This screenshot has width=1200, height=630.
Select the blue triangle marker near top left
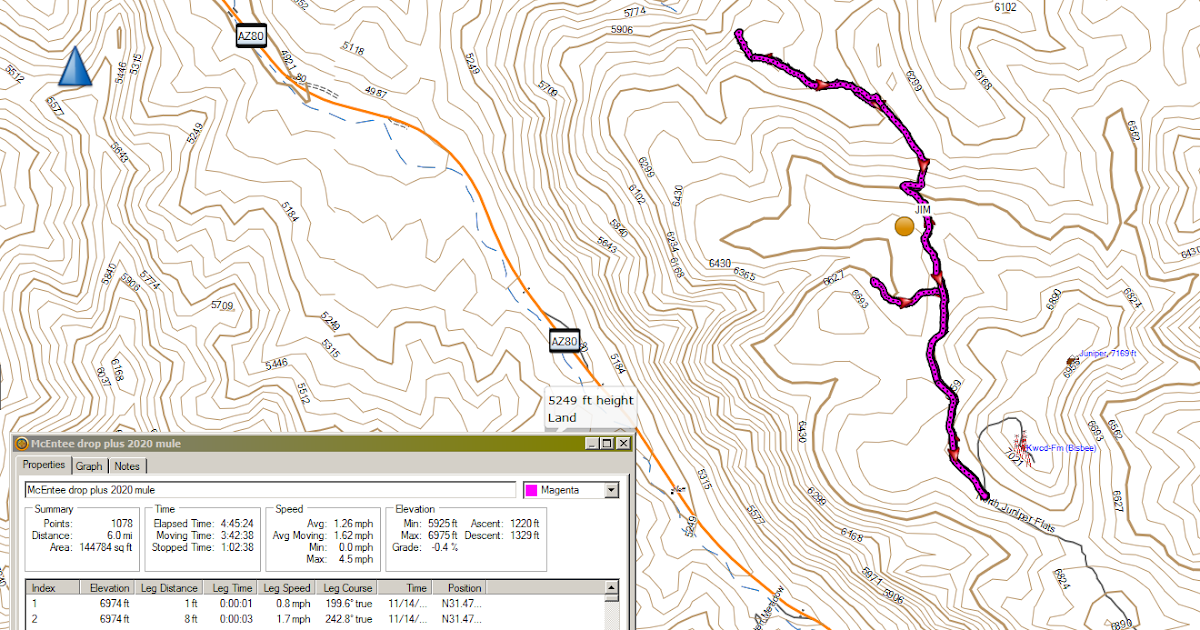[73, 68]
